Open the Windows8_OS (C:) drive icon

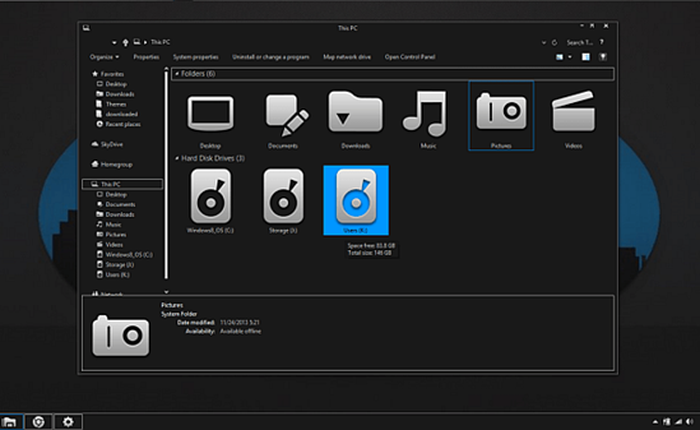click(210, 198)
